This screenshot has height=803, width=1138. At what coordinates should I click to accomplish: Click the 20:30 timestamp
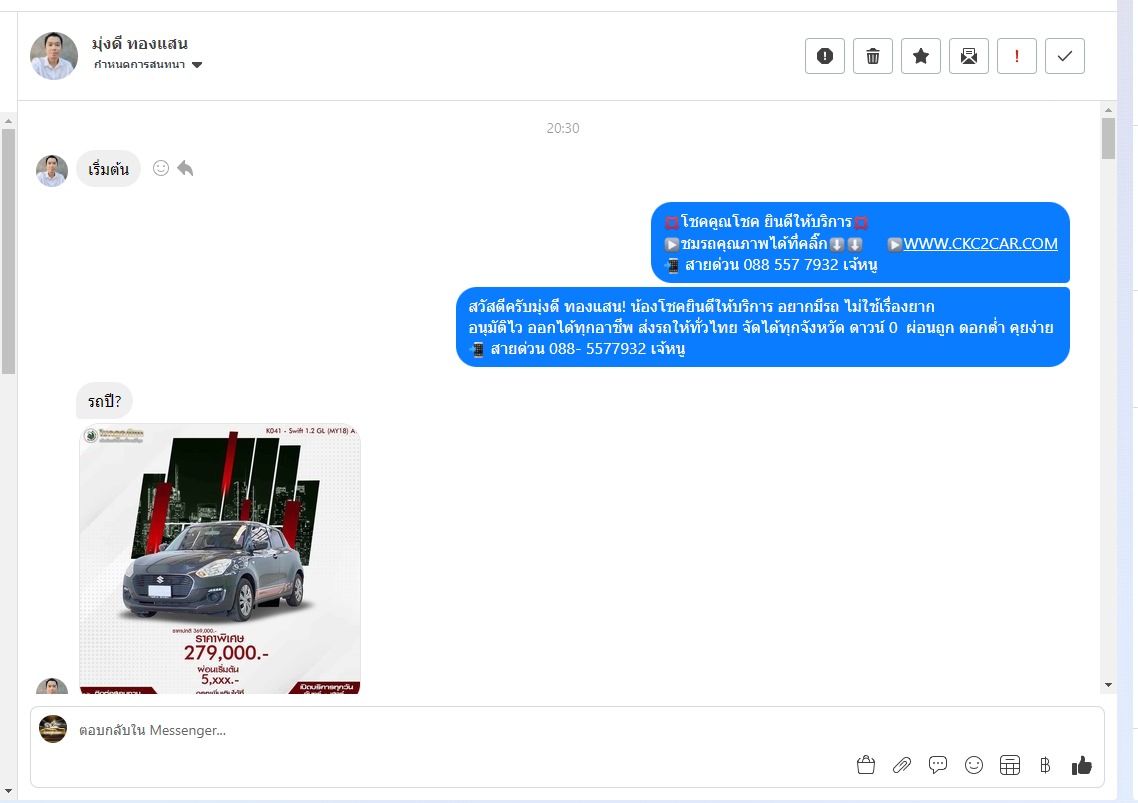pyautogui.click(x=563, y=129)
